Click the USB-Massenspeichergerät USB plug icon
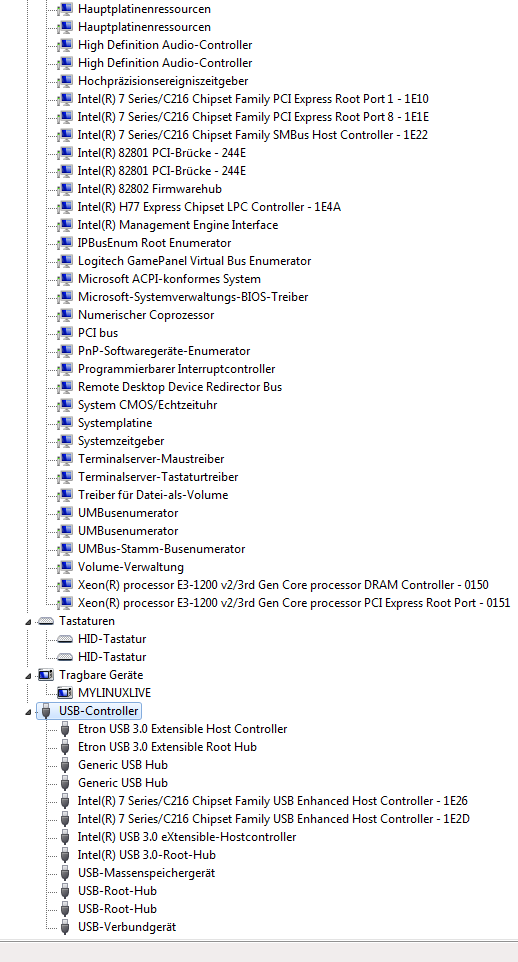 coord(65,872)
